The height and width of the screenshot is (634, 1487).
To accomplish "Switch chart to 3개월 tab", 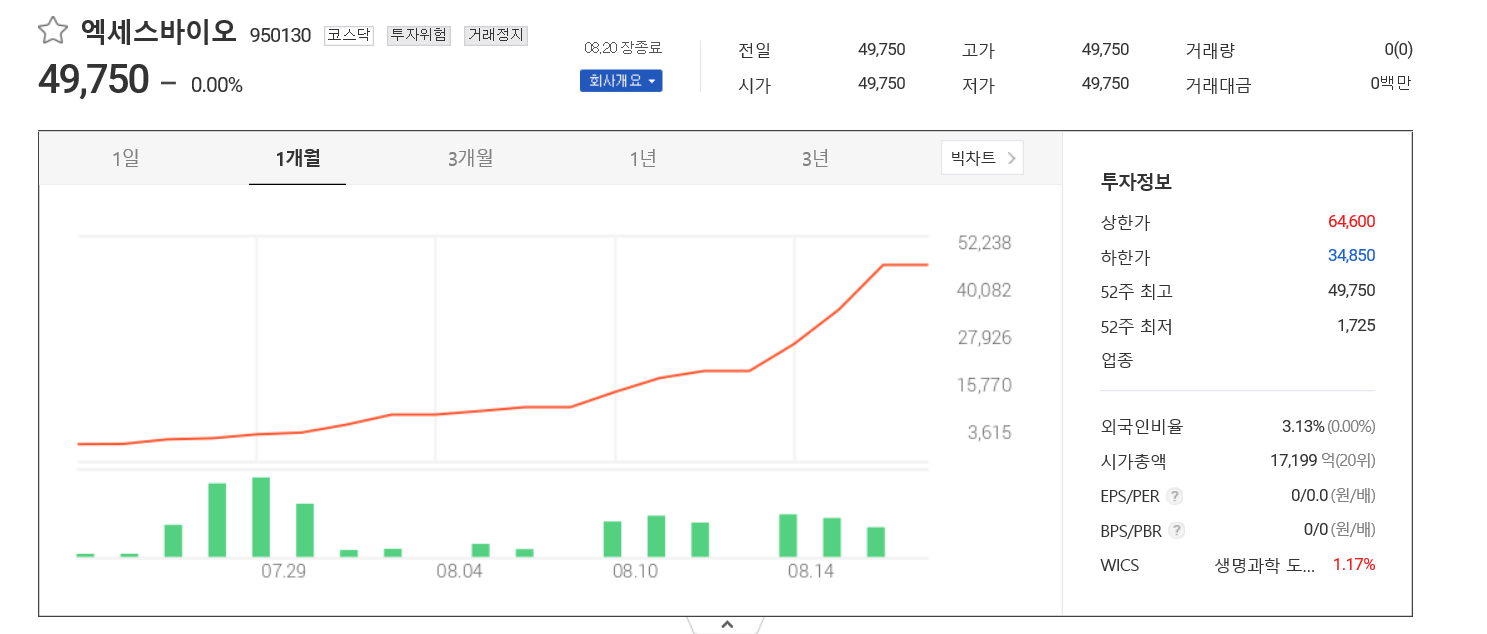I will (x=470, y=158).
